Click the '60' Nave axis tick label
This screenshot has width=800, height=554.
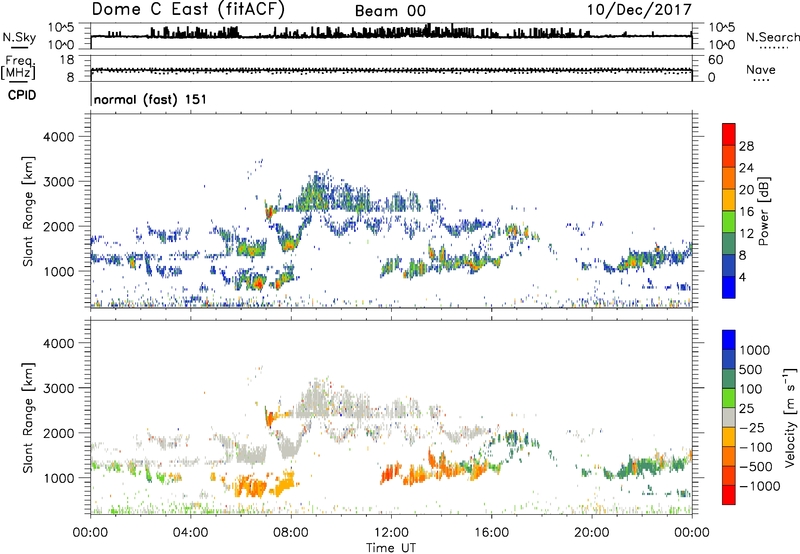coord(715,60)
